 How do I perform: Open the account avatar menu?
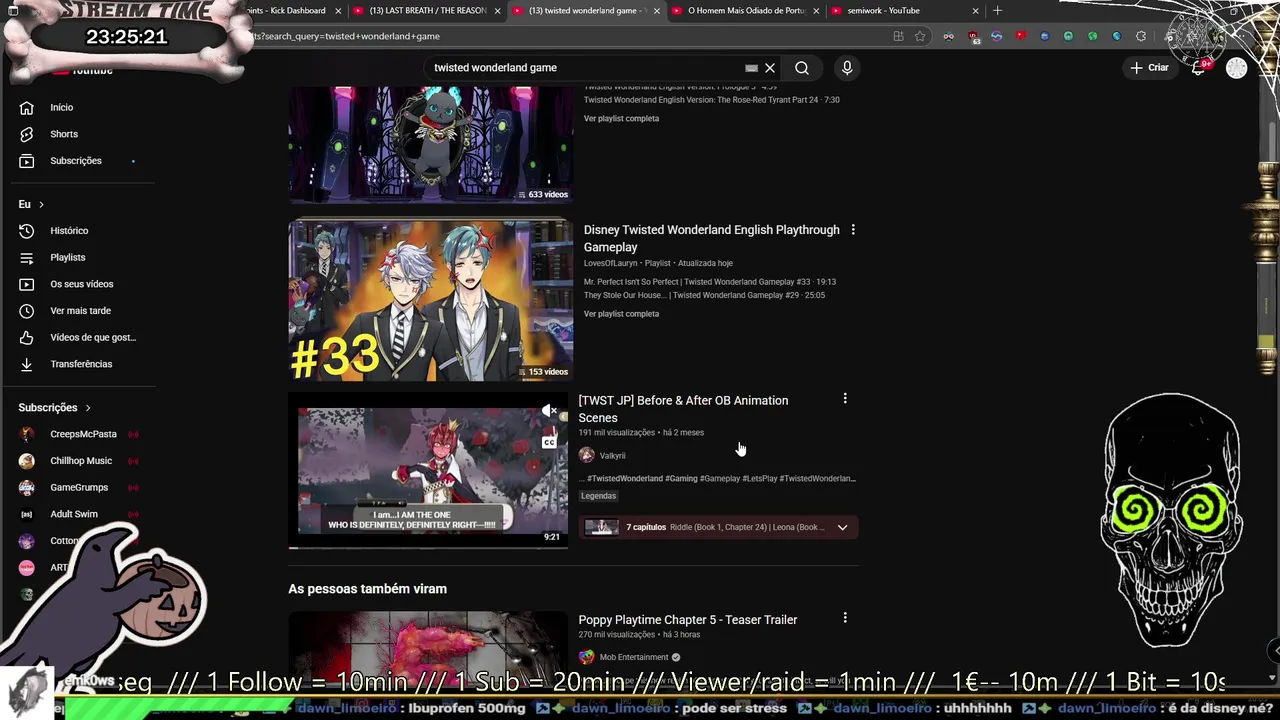click(x=1237, y=68)
